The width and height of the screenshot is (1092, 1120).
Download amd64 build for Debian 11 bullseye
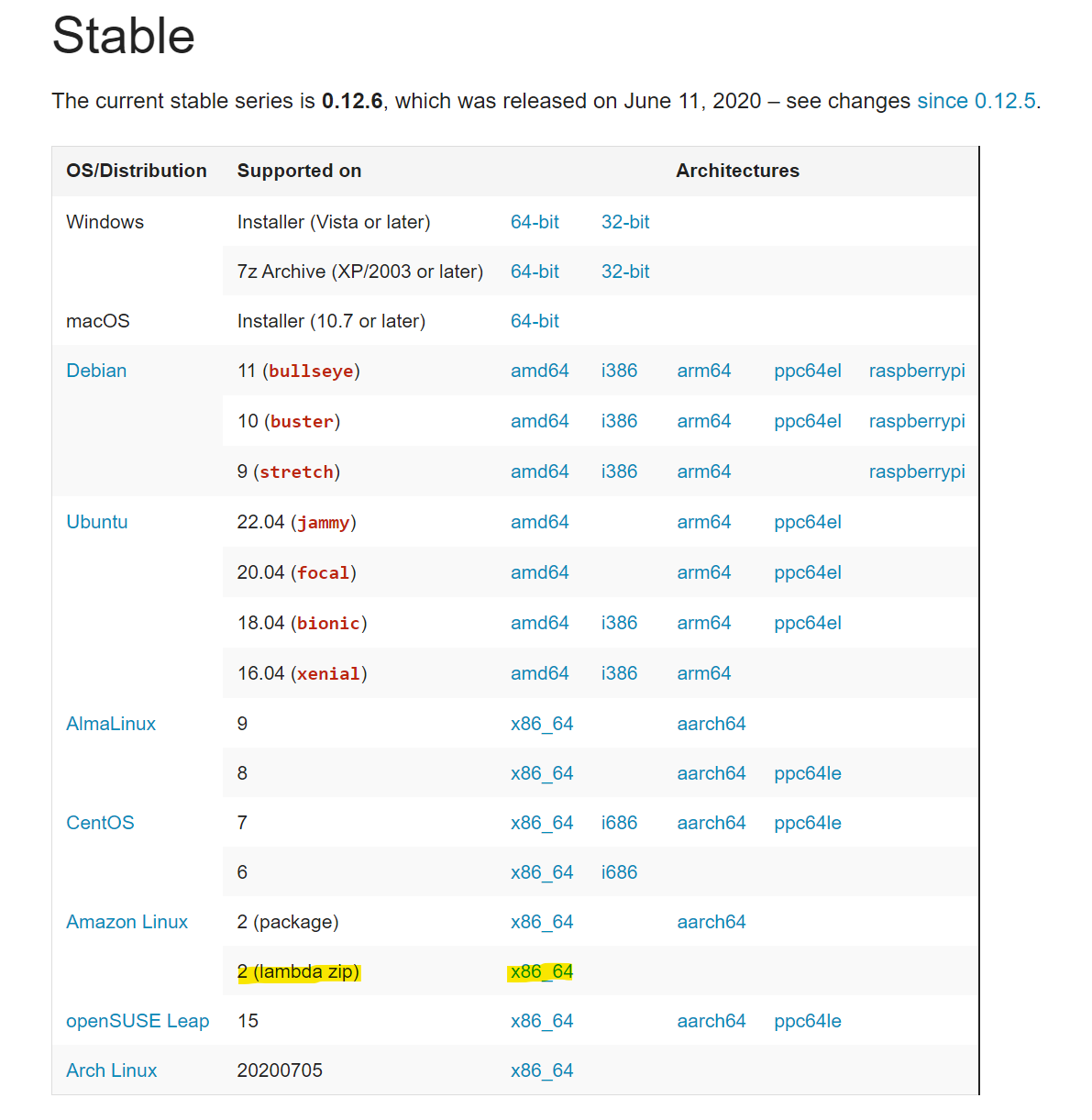point(540,371)
